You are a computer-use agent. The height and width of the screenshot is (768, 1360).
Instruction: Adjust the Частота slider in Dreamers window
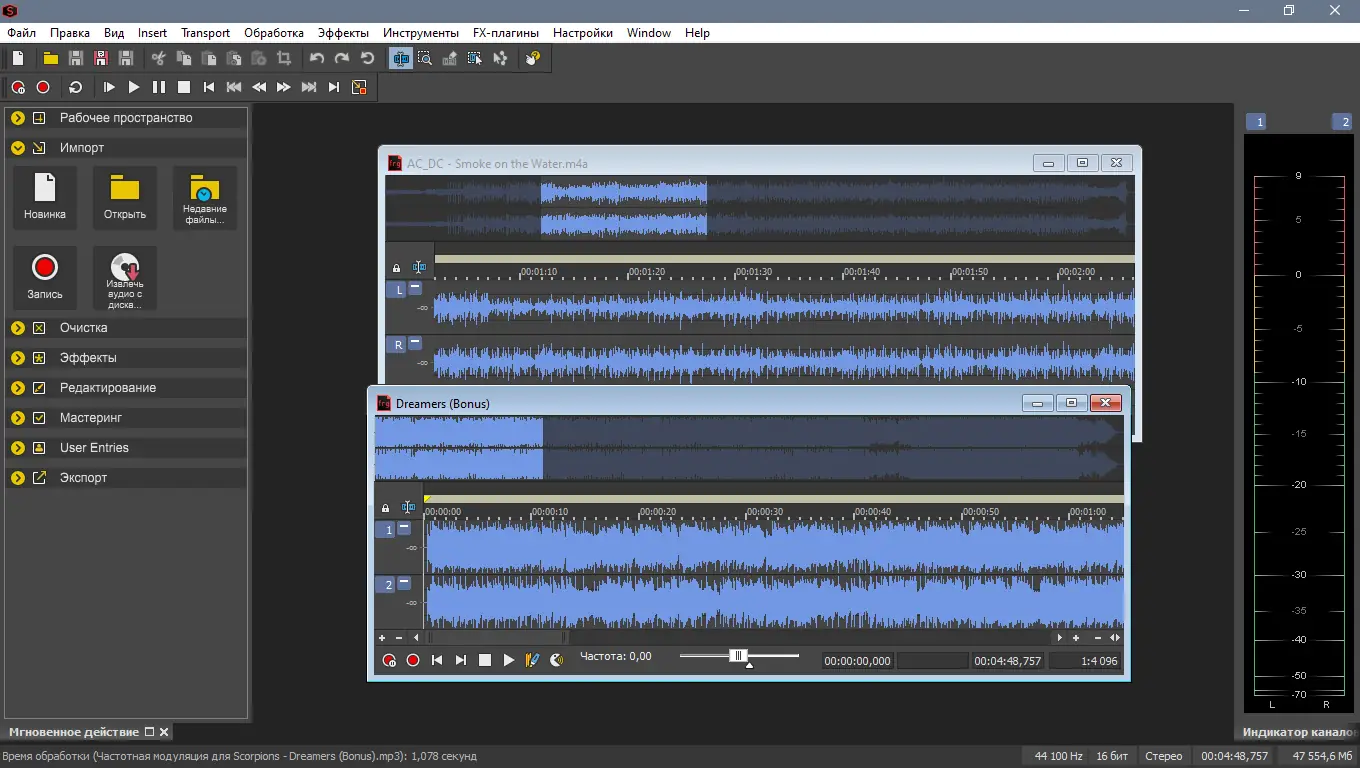coord(738,656)
